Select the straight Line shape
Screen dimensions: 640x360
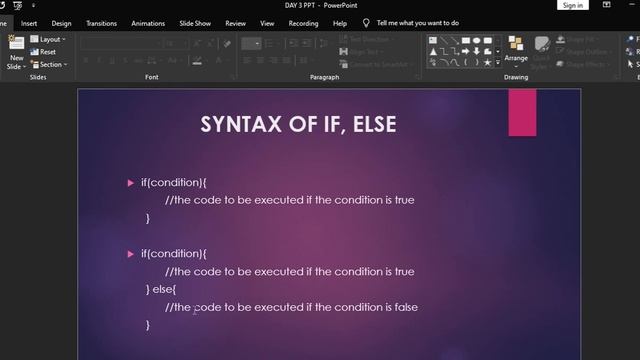[x=444, y=40]
